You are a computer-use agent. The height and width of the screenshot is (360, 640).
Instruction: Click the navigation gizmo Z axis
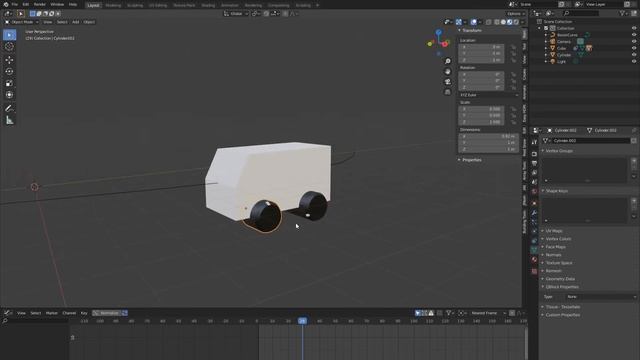tap(438, 32)
